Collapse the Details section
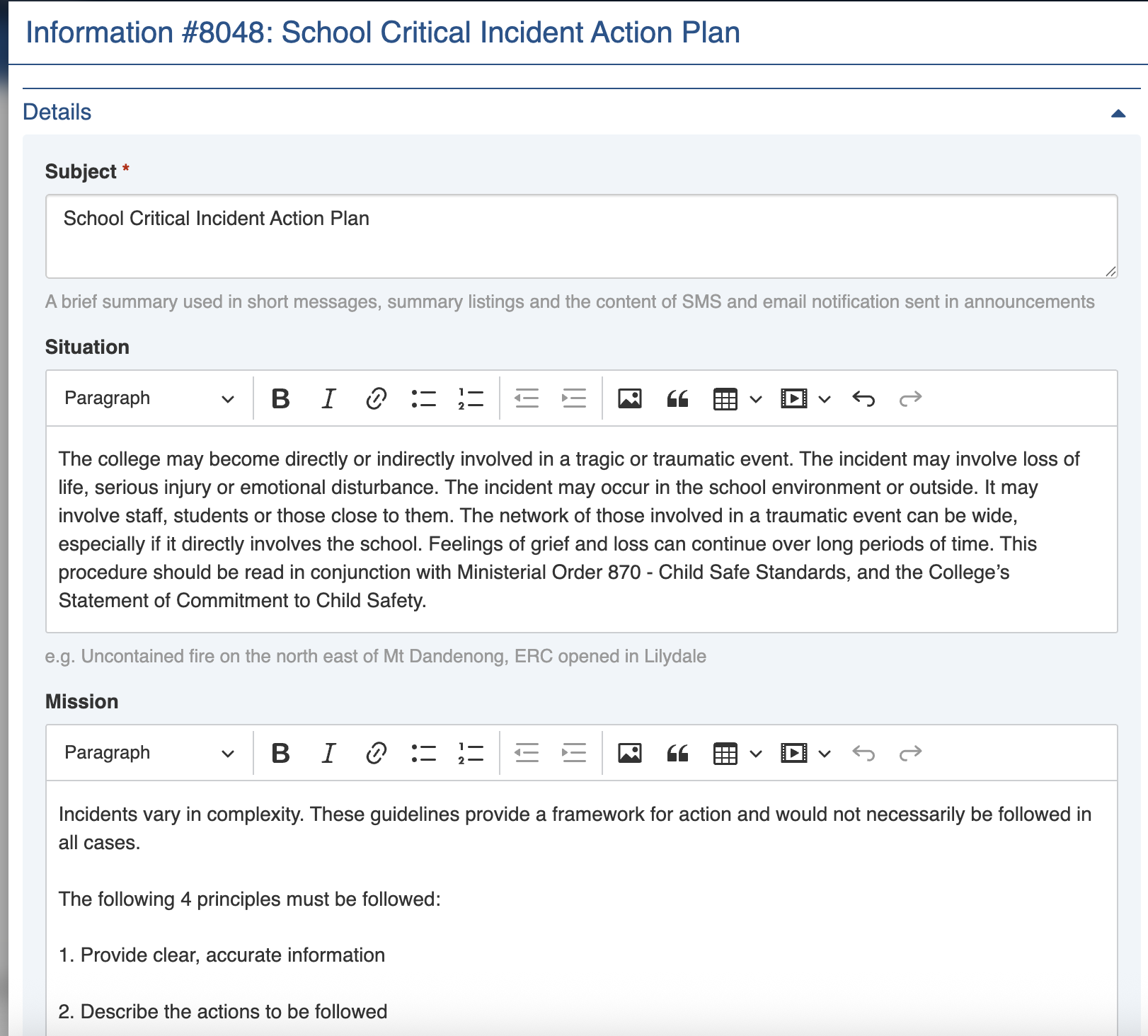The height and width of the screenshot is (1036, 1148). (1118, 113)
